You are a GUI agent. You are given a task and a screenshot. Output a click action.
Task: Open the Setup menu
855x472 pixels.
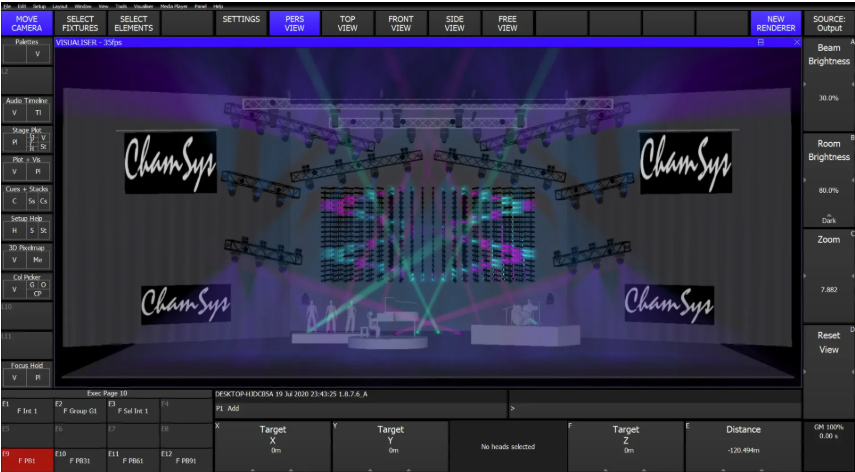[39, 6]
